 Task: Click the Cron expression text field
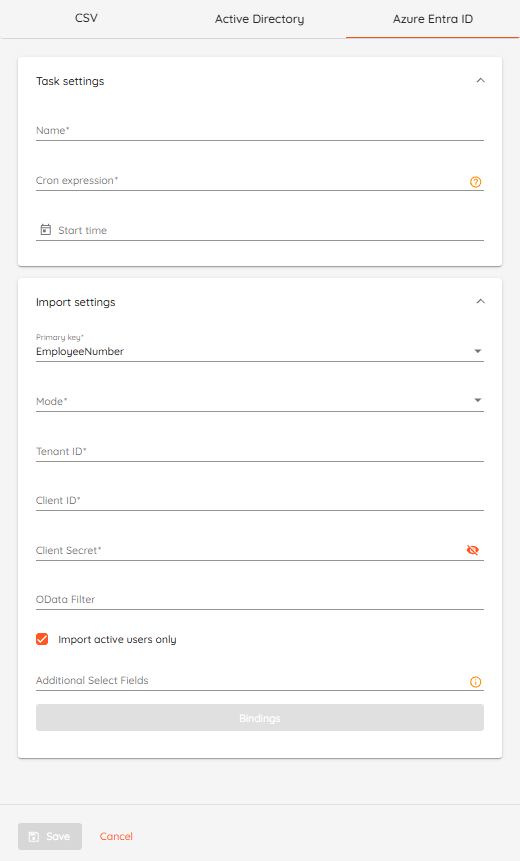(251, 181)
